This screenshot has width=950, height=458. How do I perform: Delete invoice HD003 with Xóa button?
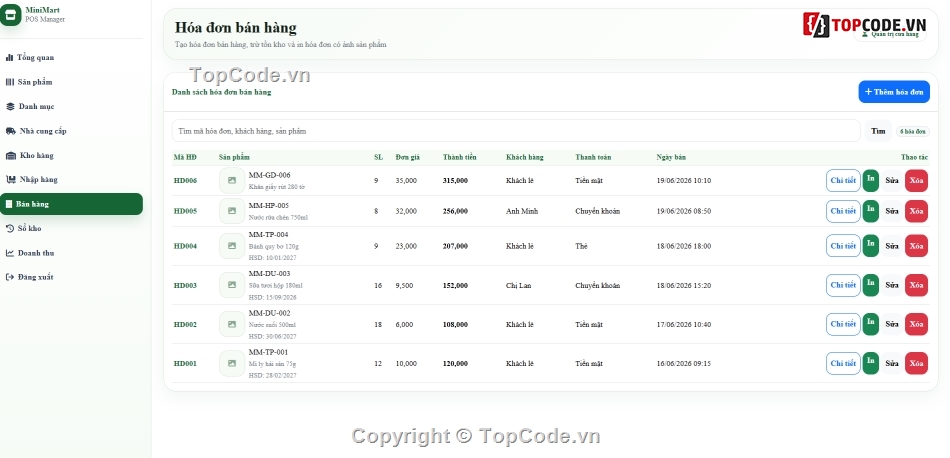click(916, 285)
